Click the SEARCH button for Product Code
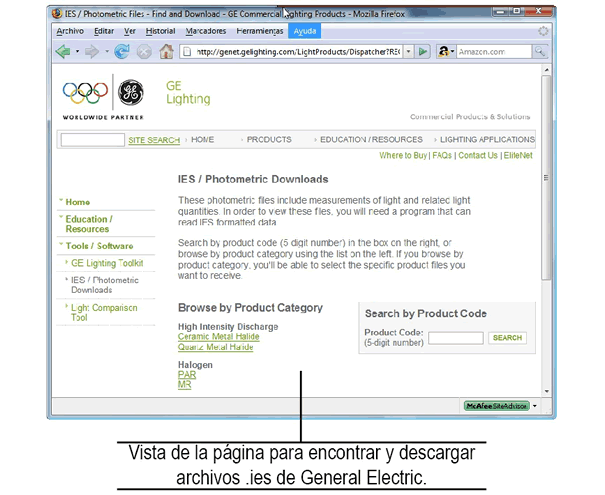 (x=507, y=338)
